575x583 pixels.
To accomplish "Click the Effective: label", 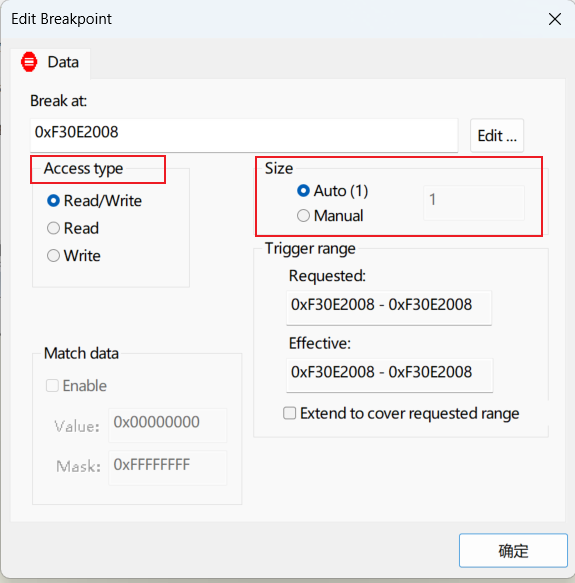I will [320, 343].
